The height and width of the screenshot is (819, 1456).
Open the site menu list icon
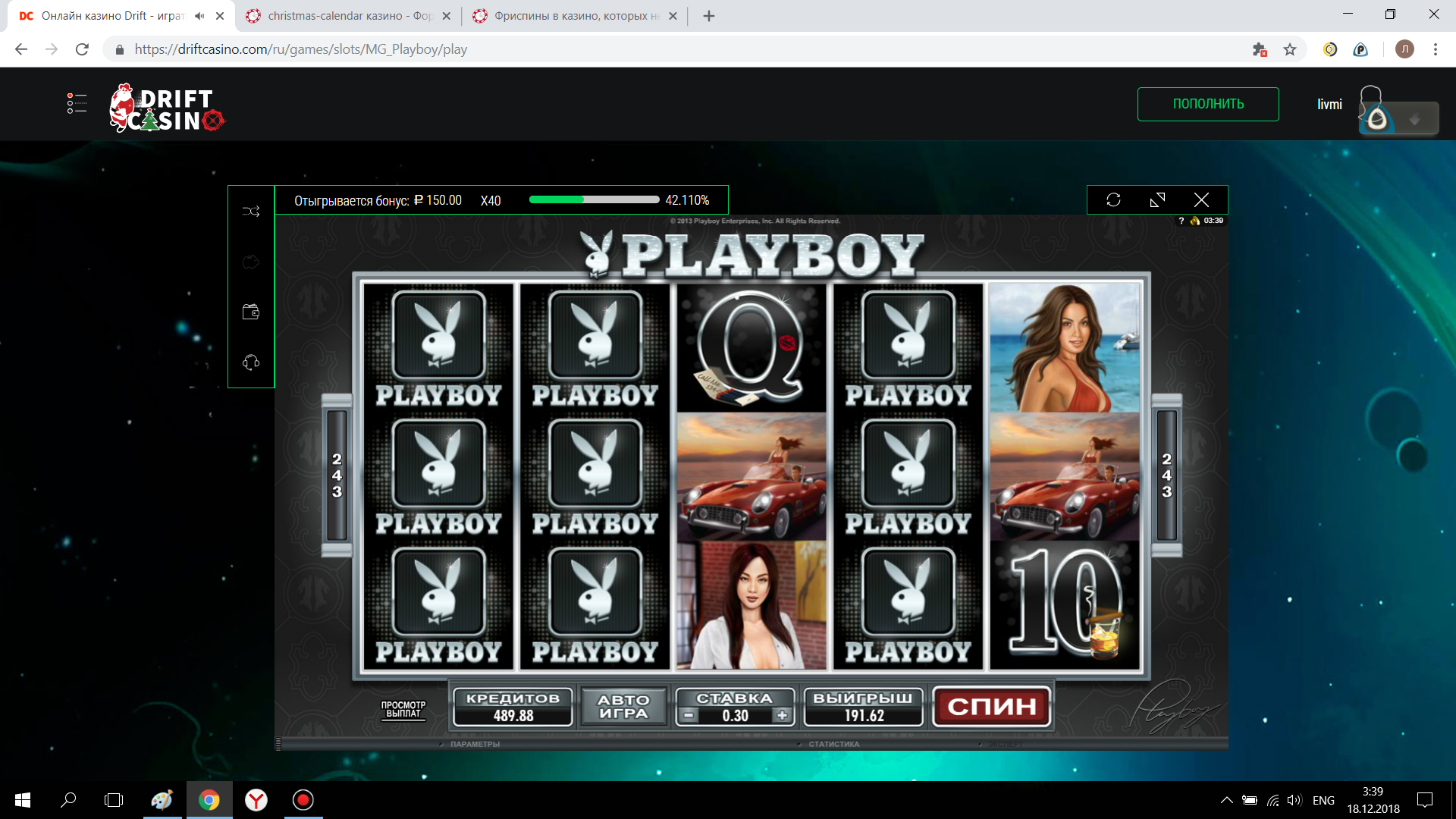coord(77,104)
